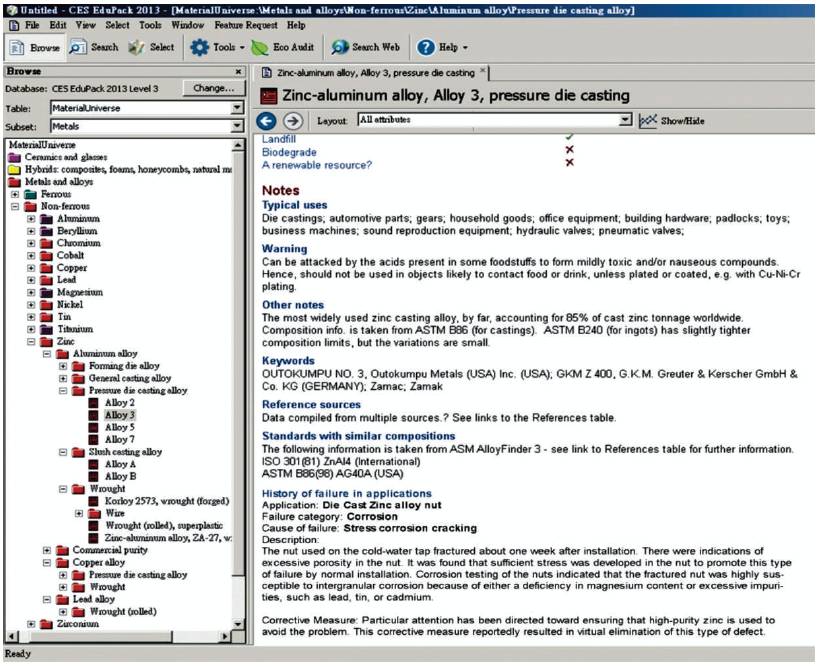Screen dimensions: 824x667
Task: Open the Browse toolbar button
Action: 35,48
